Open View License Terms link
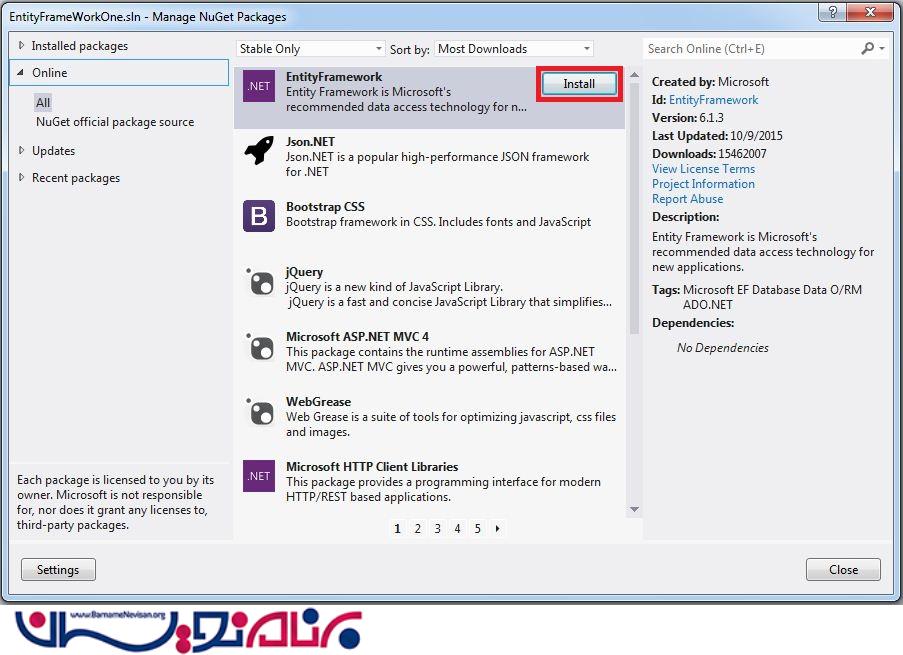Screen dimensions: 903x655 click(703, 169)
